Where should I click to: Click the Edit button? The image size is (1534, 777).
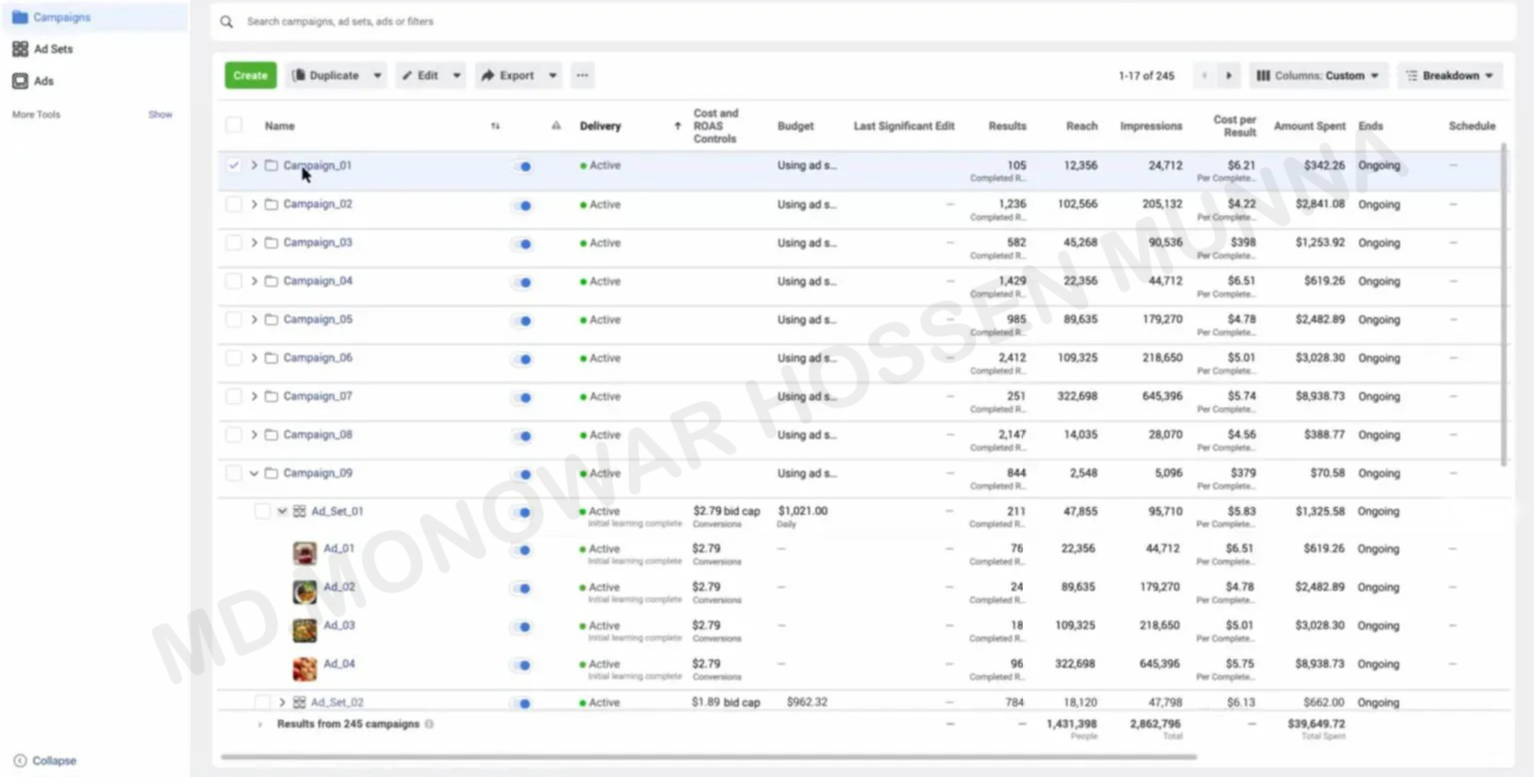point(420,75)
